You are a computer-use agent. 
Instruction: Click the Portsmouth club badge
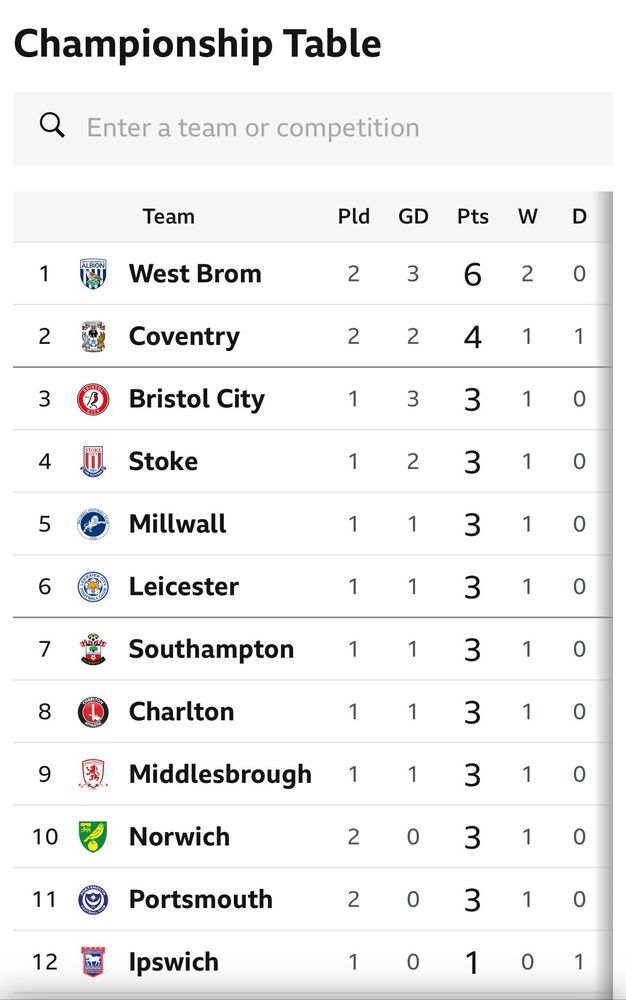(x=93, y=899)
